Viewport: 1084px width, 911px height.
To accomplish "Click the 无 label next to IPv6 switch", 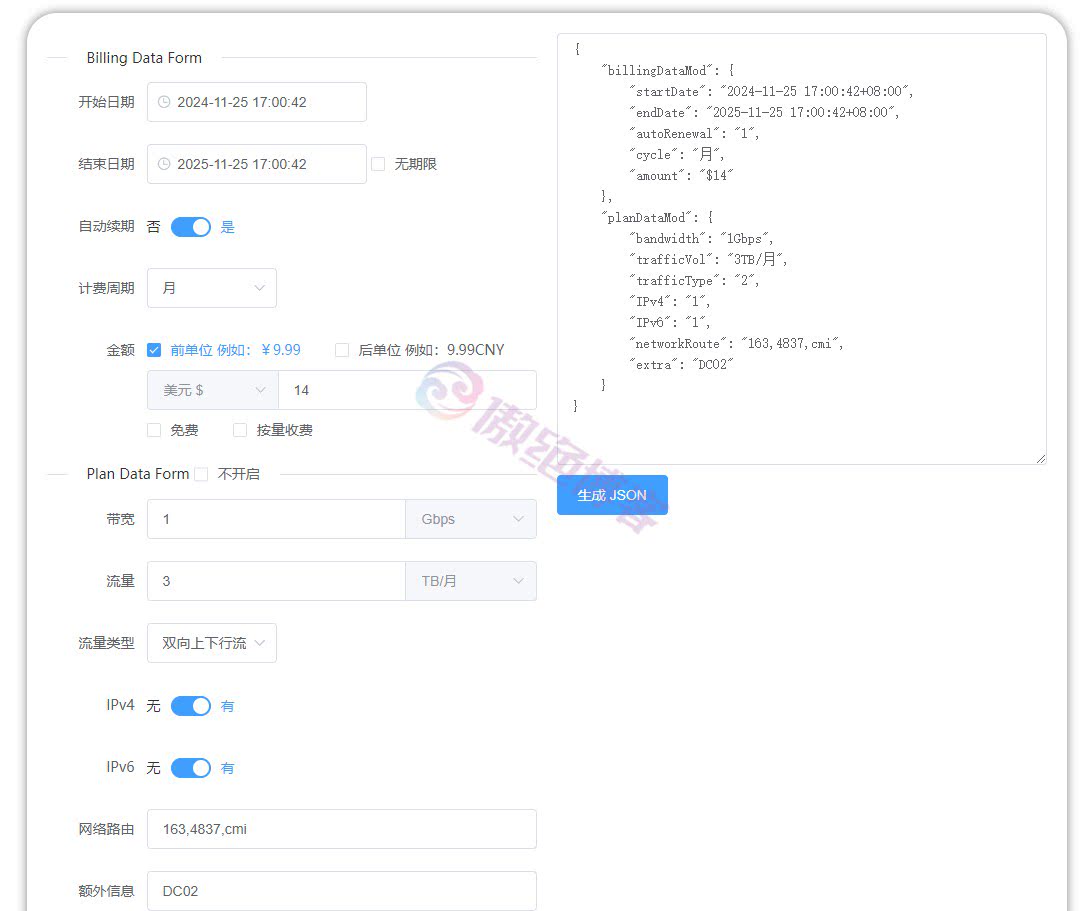I will (153, 769).
